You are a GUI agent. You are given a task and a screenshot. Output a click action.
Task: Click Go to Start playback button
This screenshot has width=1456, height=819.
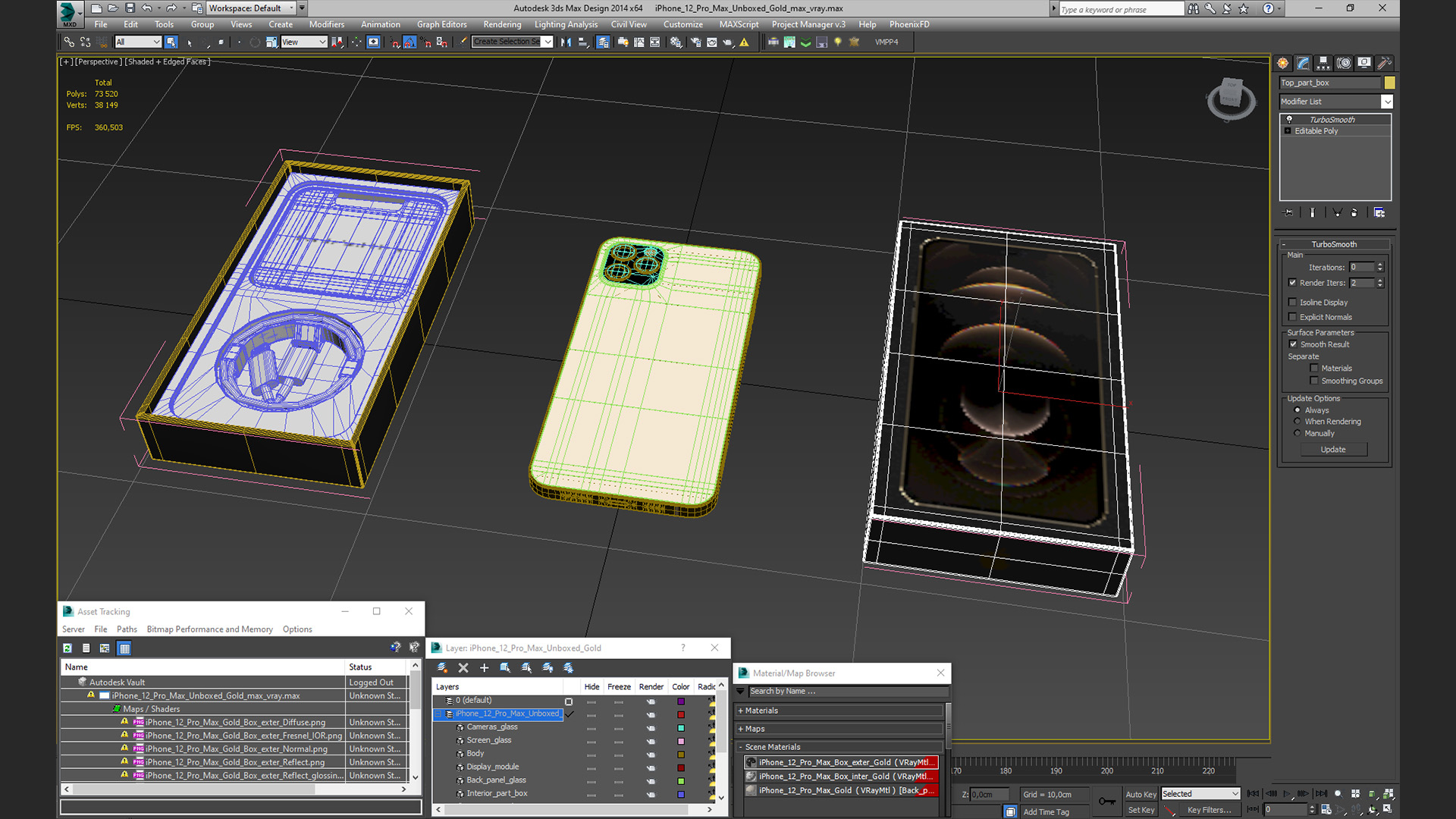(1254, 794)
